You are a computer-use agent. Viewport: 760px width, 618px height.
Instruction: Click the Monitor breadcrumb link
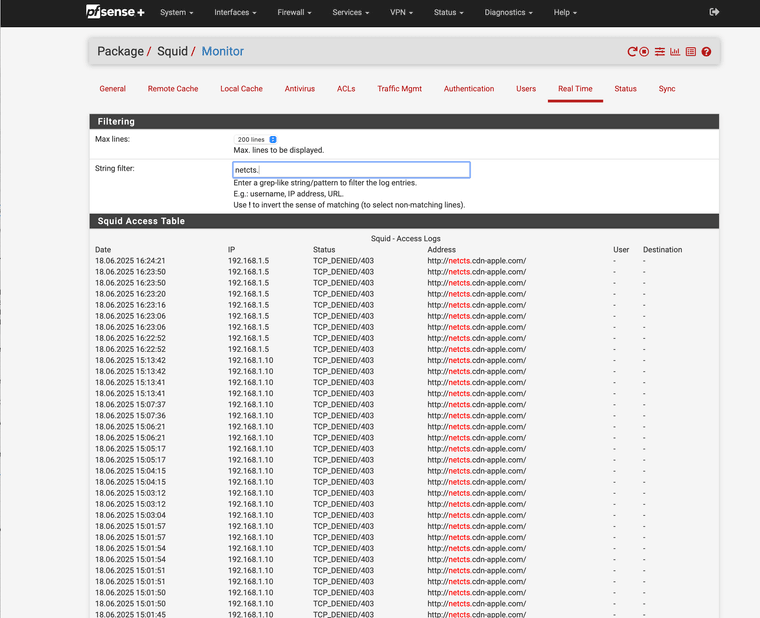coord(222,51)
